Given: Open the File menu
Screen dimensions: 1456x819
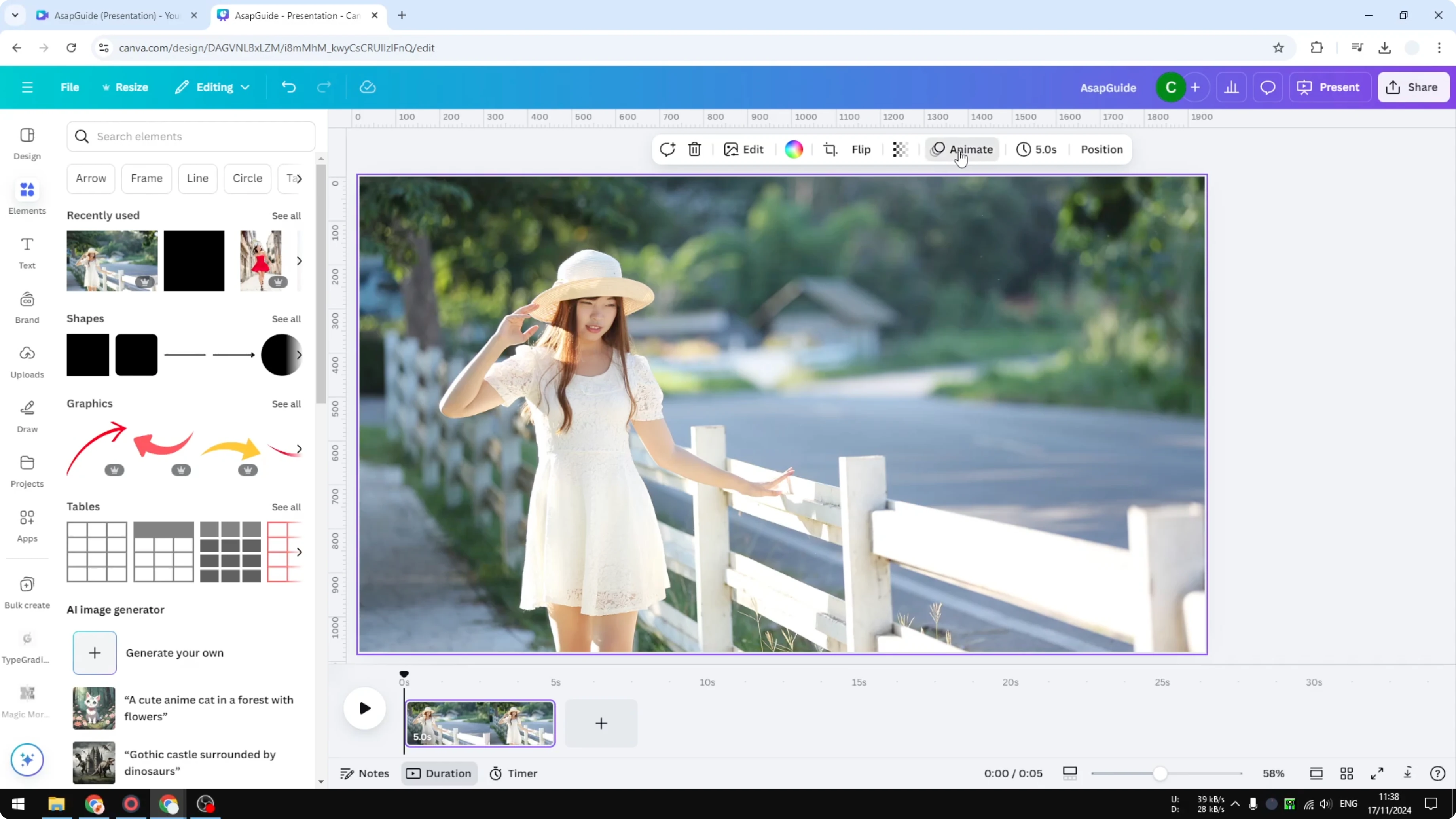Looking at the screenshot, I should click(x=70, y=87).
